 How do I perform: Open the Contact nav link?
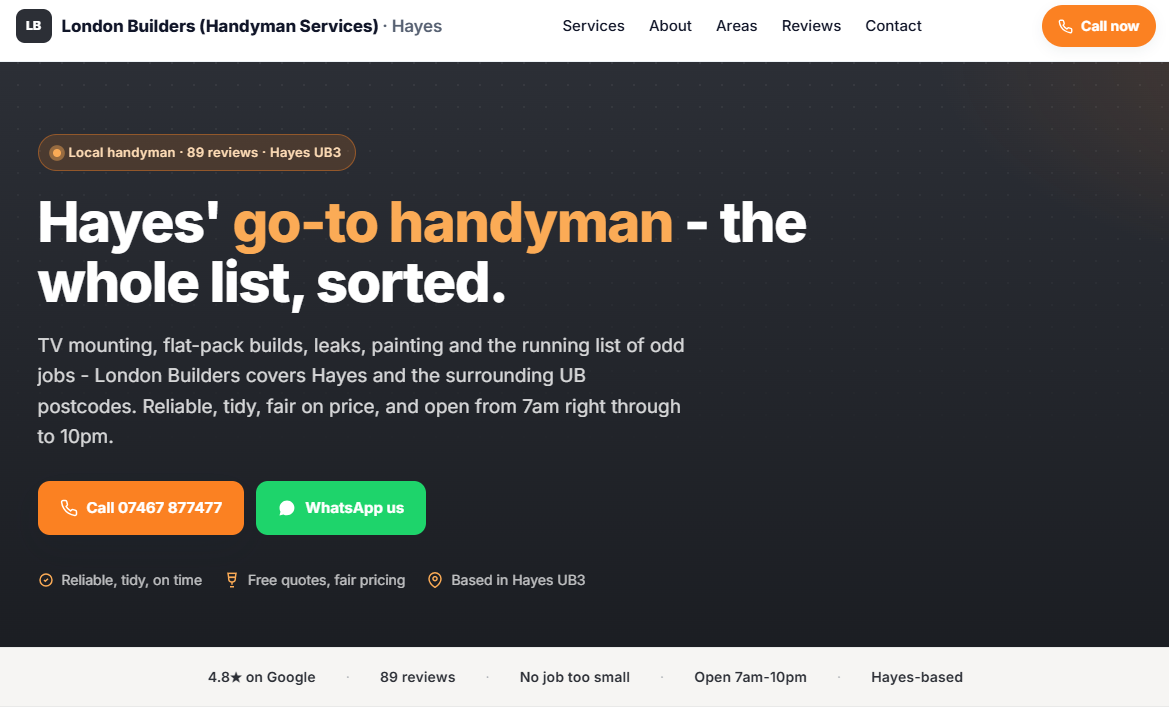coord(893,26)
